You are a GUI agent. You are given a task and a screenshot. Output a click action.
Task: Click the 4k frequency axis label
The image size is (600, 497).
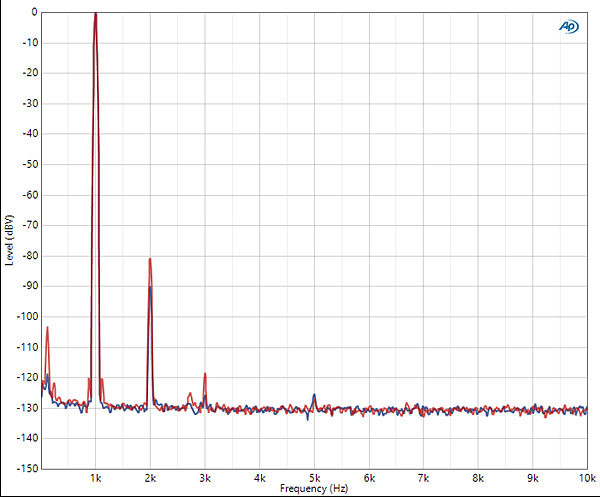(x=260, y=478)
